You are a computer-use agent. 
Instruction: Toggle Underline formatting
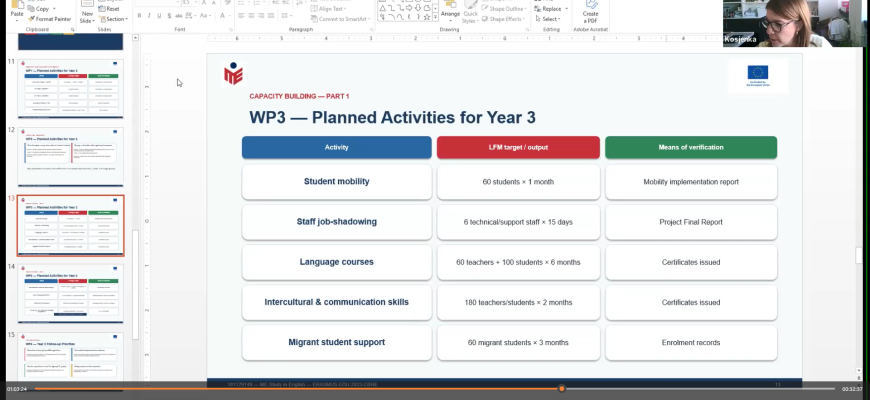[159, 16]
